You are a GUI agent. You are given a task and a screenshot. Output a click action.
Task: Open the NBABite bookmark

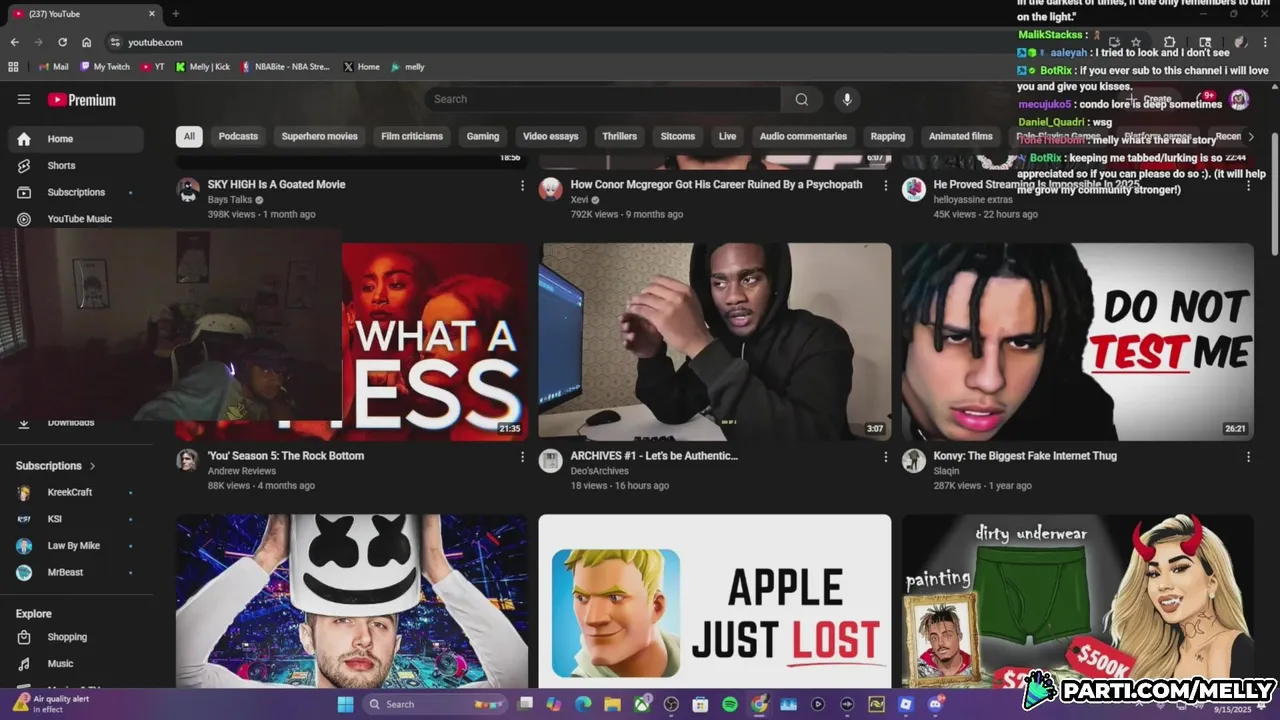[x=285, y=67]
